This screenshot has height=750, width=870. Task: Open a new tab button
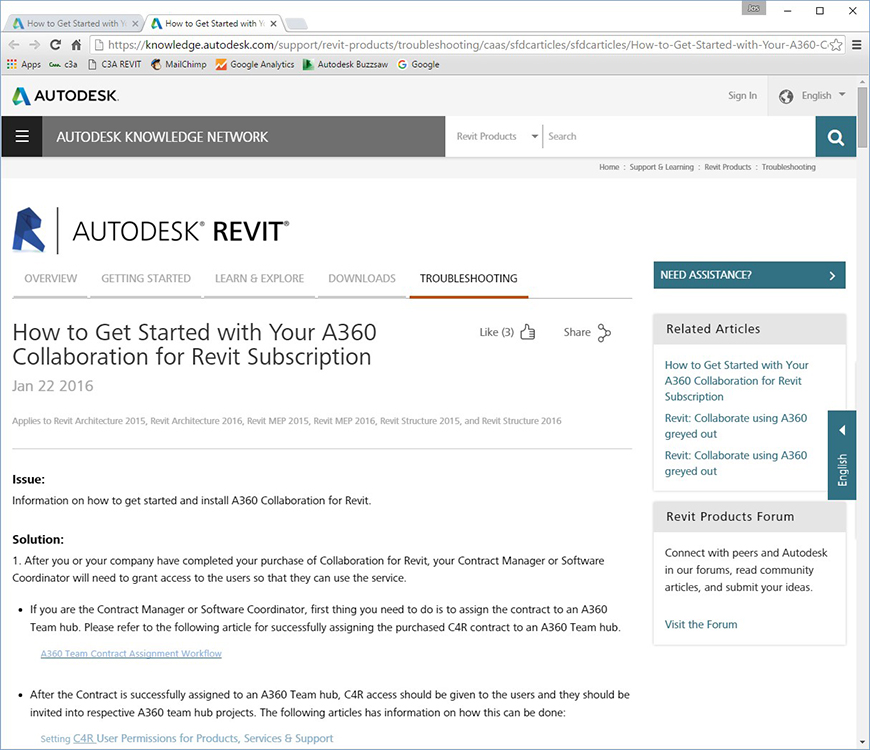[296, 24]
